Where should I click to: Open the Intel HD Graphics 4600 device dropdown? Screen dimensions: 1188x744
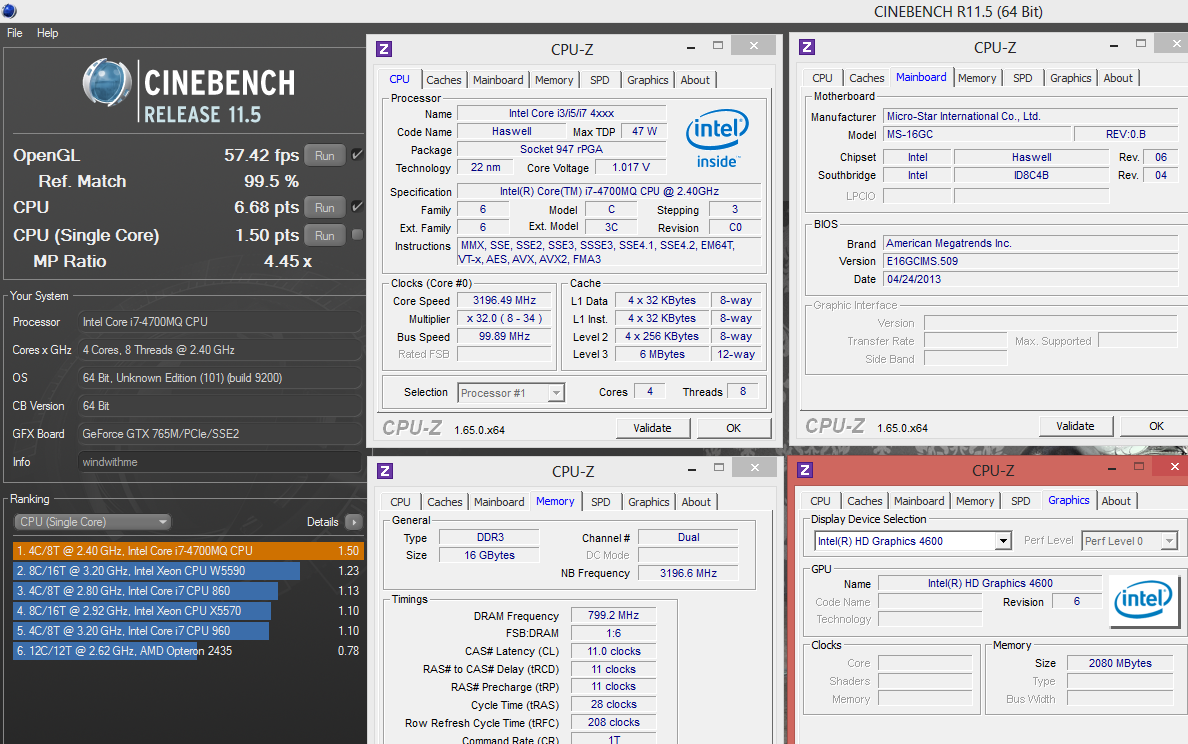point(913,541)
